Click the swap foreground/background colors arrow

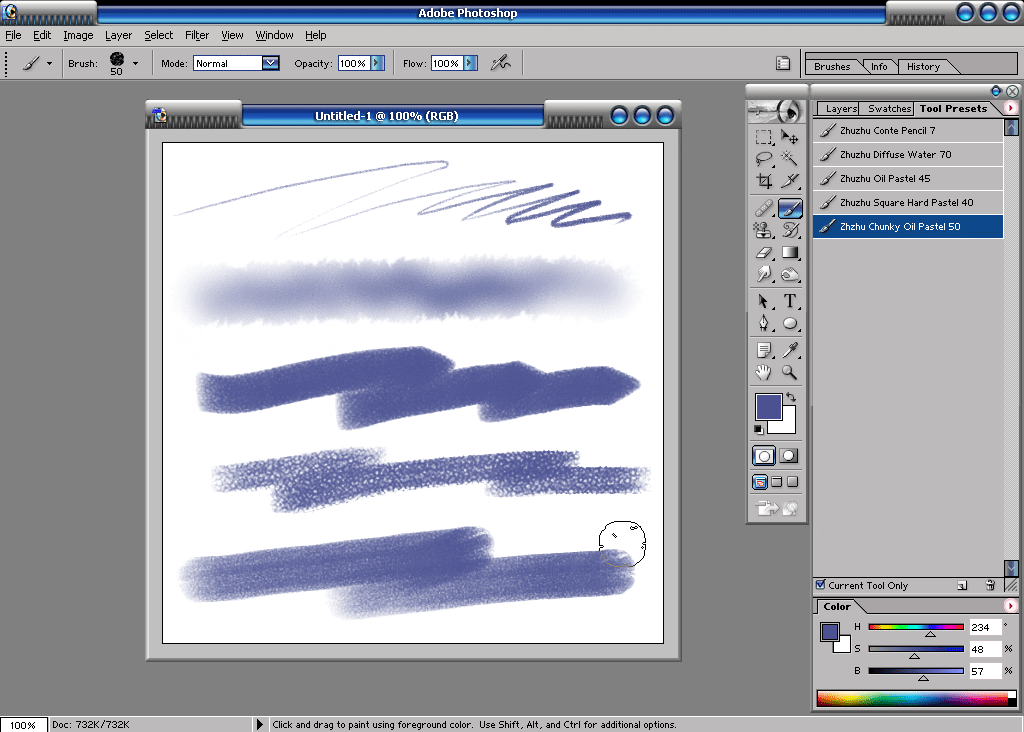click(791, 397)
